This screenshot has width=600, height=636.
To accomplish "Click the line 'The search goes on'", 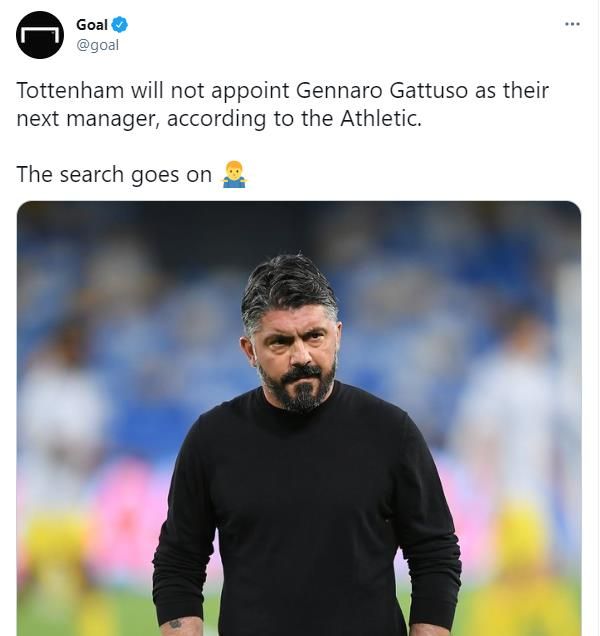I will (x=114, y=175).
